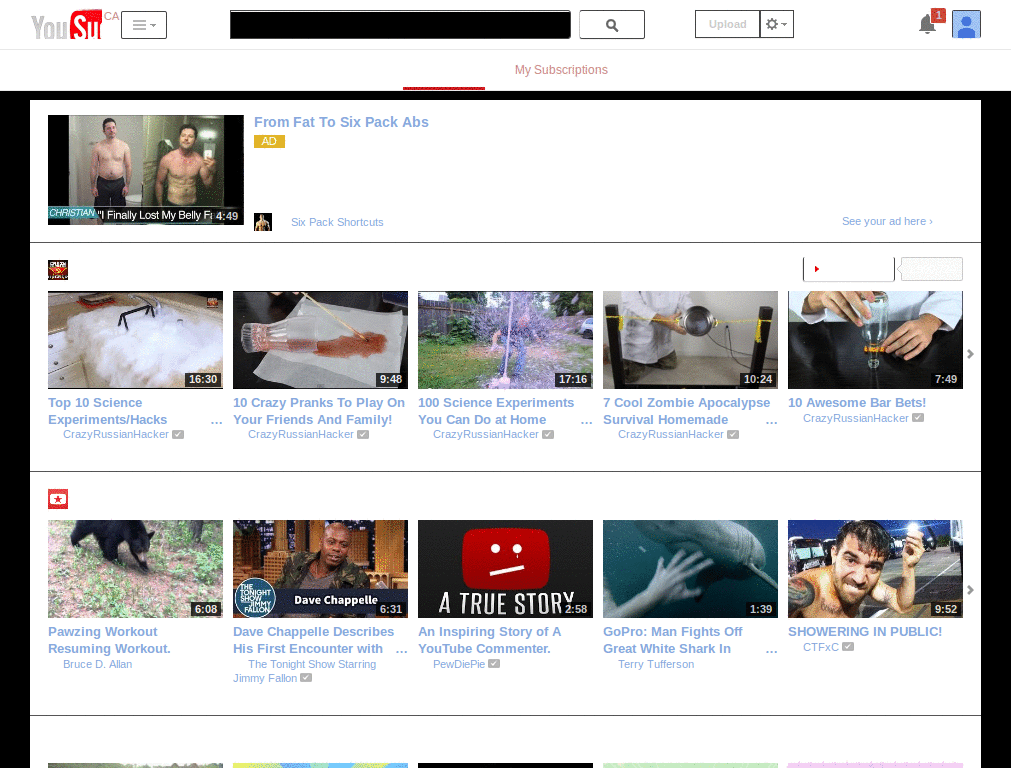Click See your ad here link

887,221
